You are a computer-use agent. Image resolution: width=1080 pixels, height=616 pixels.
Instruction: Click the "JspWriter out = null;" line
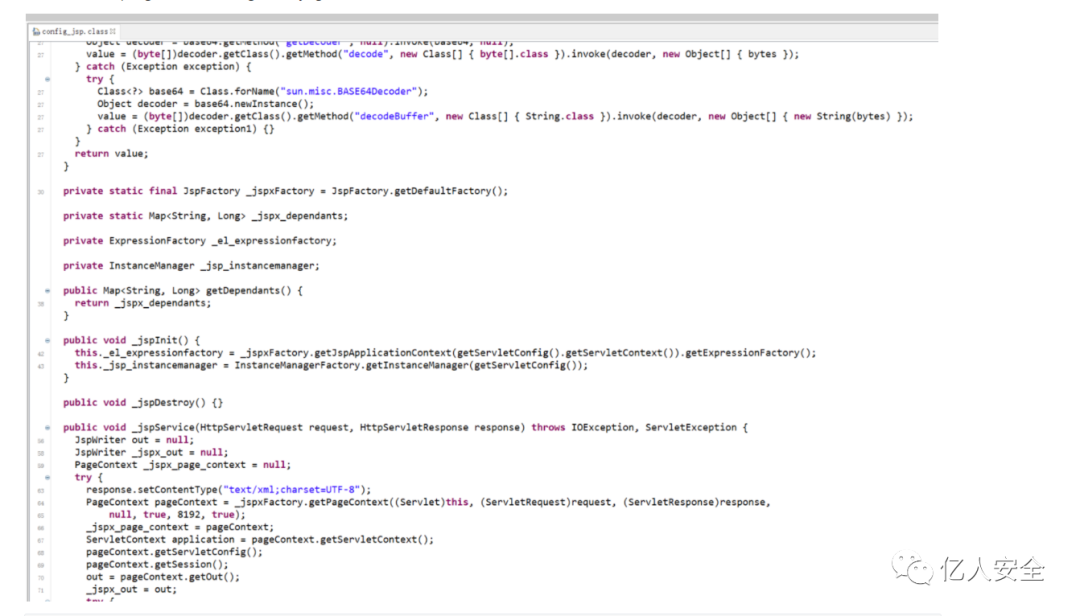click(134, 440)
